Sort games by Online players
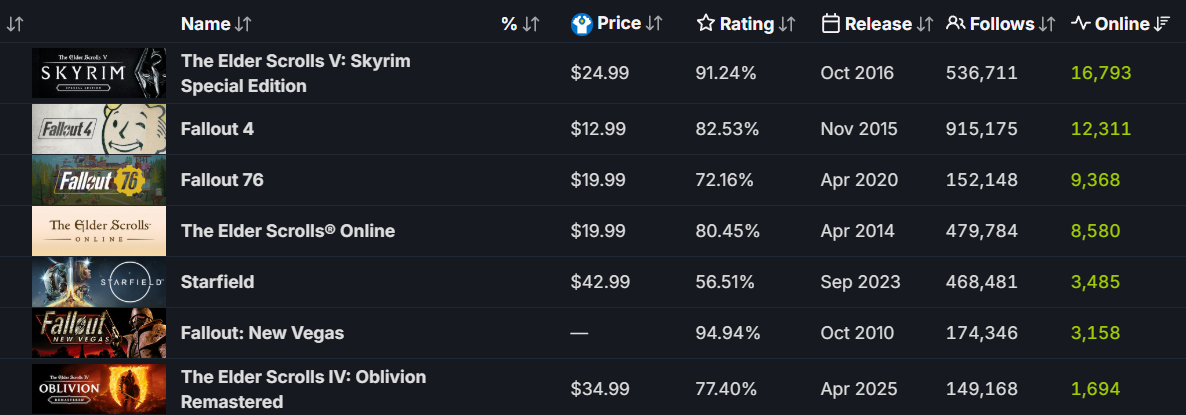This screenshot has width=1186, height=415. [1121, 24]
